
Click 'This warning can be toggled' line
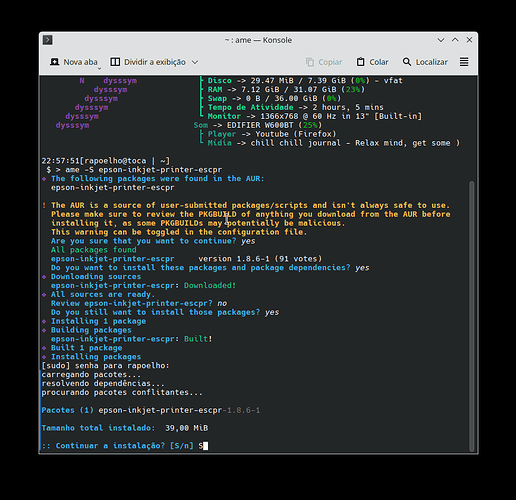tap(179, 232)
